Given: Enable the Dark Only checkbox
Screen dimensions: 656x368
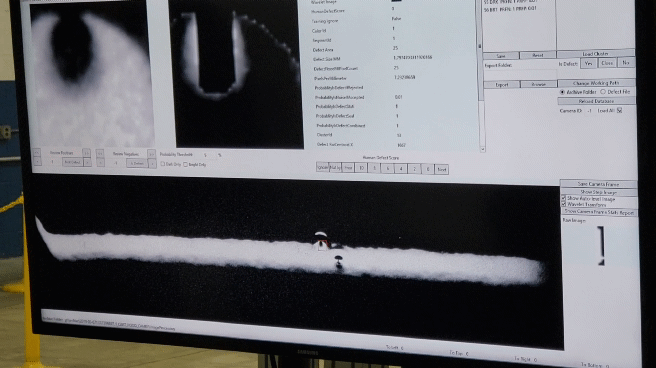Looking at the screenshot, I should 163,164.
